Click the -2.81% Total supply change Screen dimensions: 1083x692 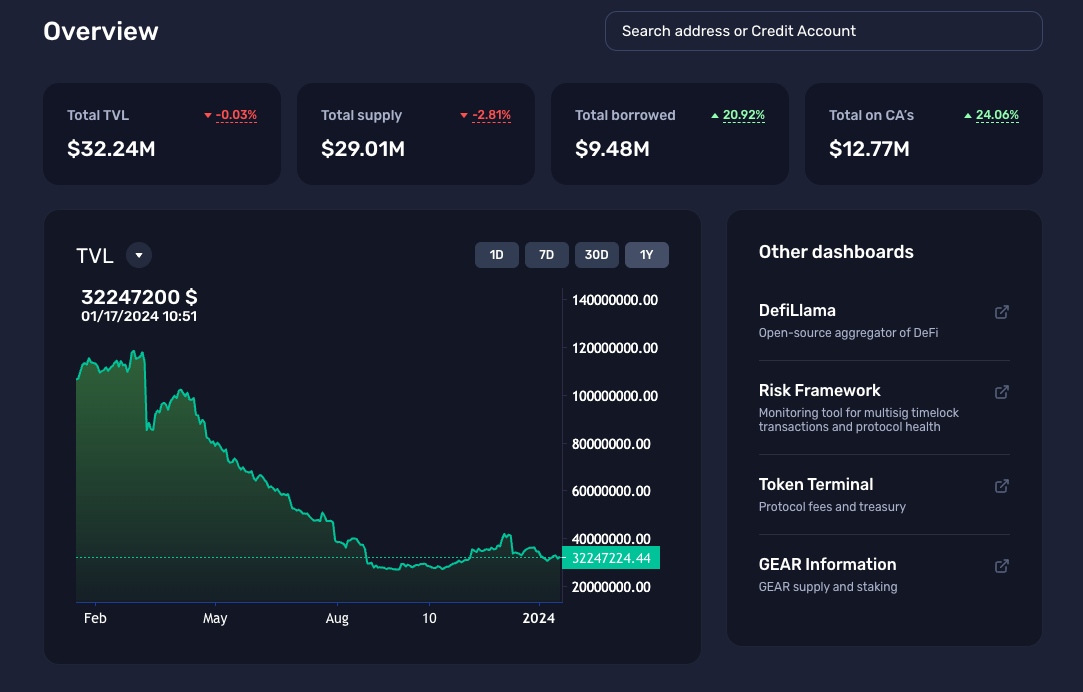(x=491, y=115)
